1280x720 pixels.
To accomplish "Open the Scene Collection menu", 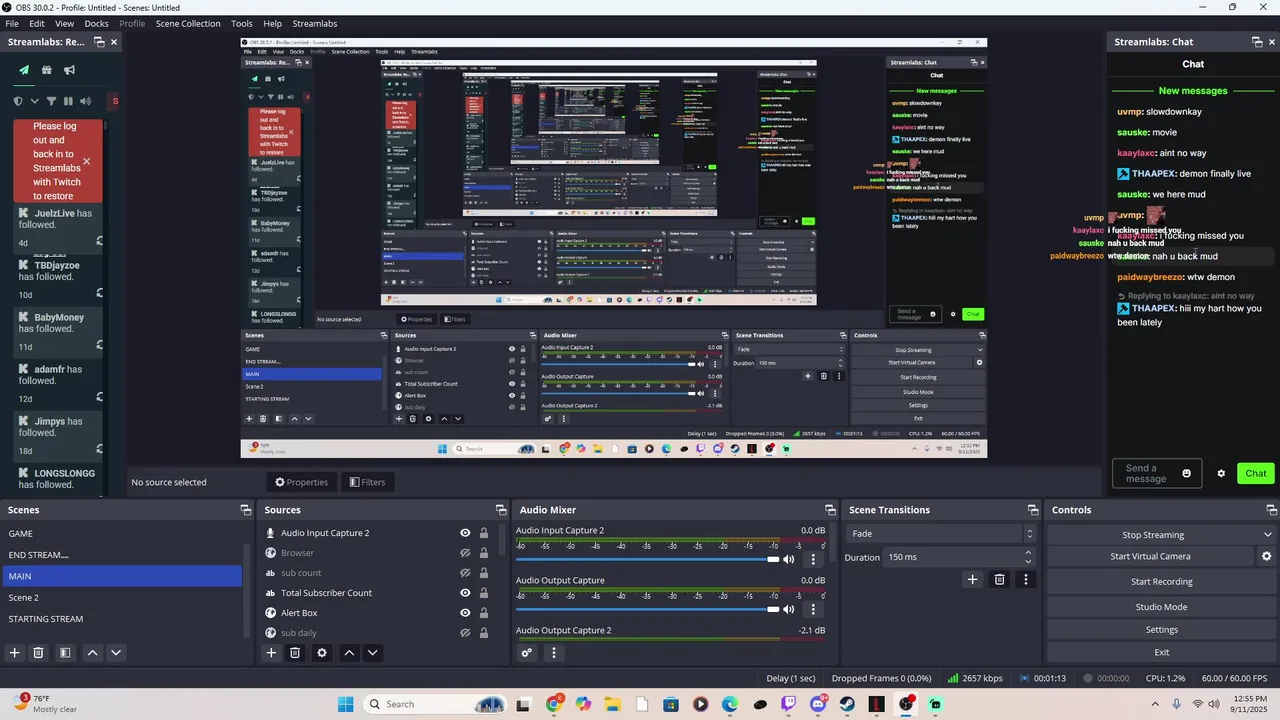I will pyautogui.click(x=188, y=23).
